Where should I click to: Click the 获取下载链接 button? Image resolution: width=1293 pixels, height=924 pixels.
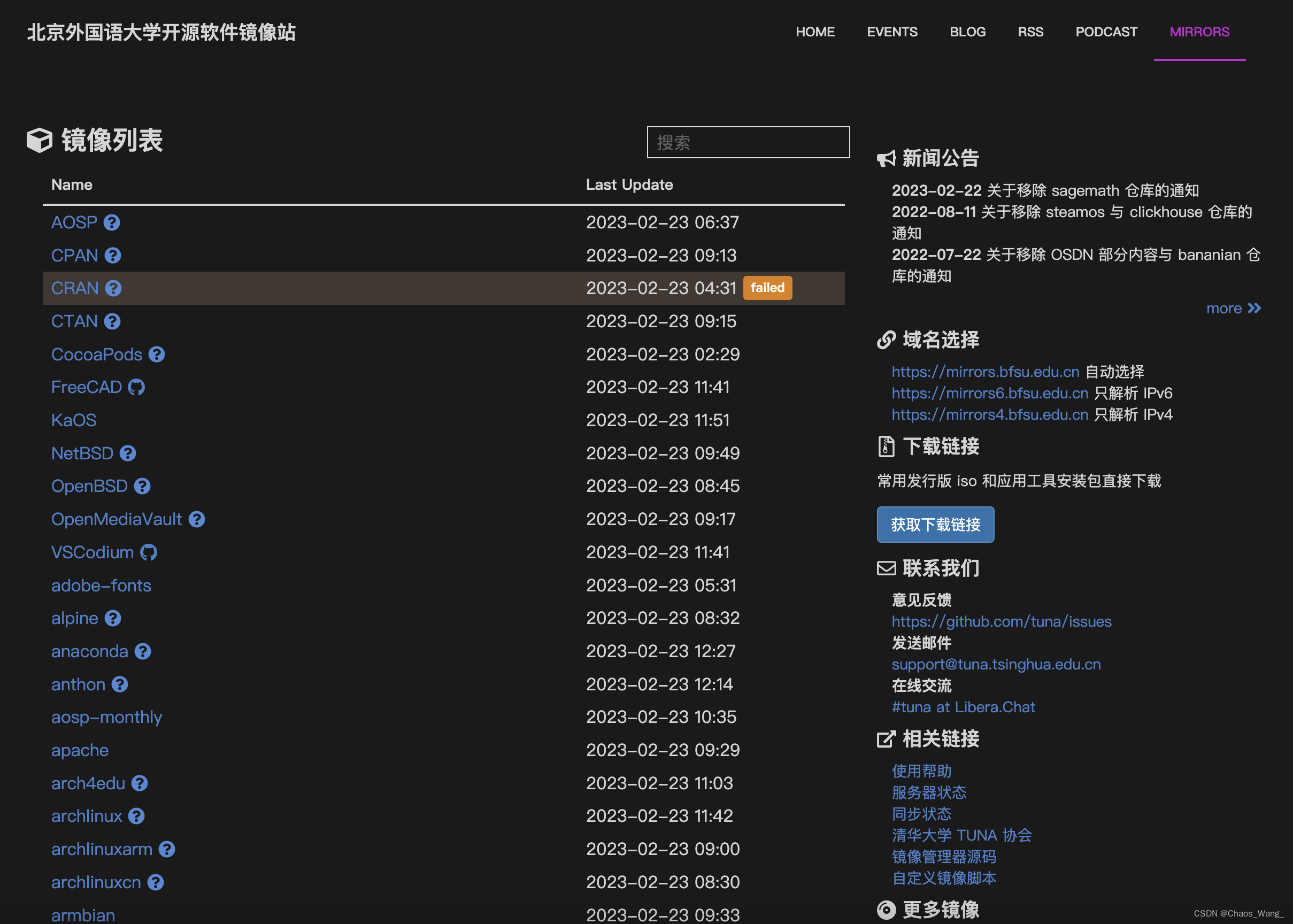click(935, 524)
